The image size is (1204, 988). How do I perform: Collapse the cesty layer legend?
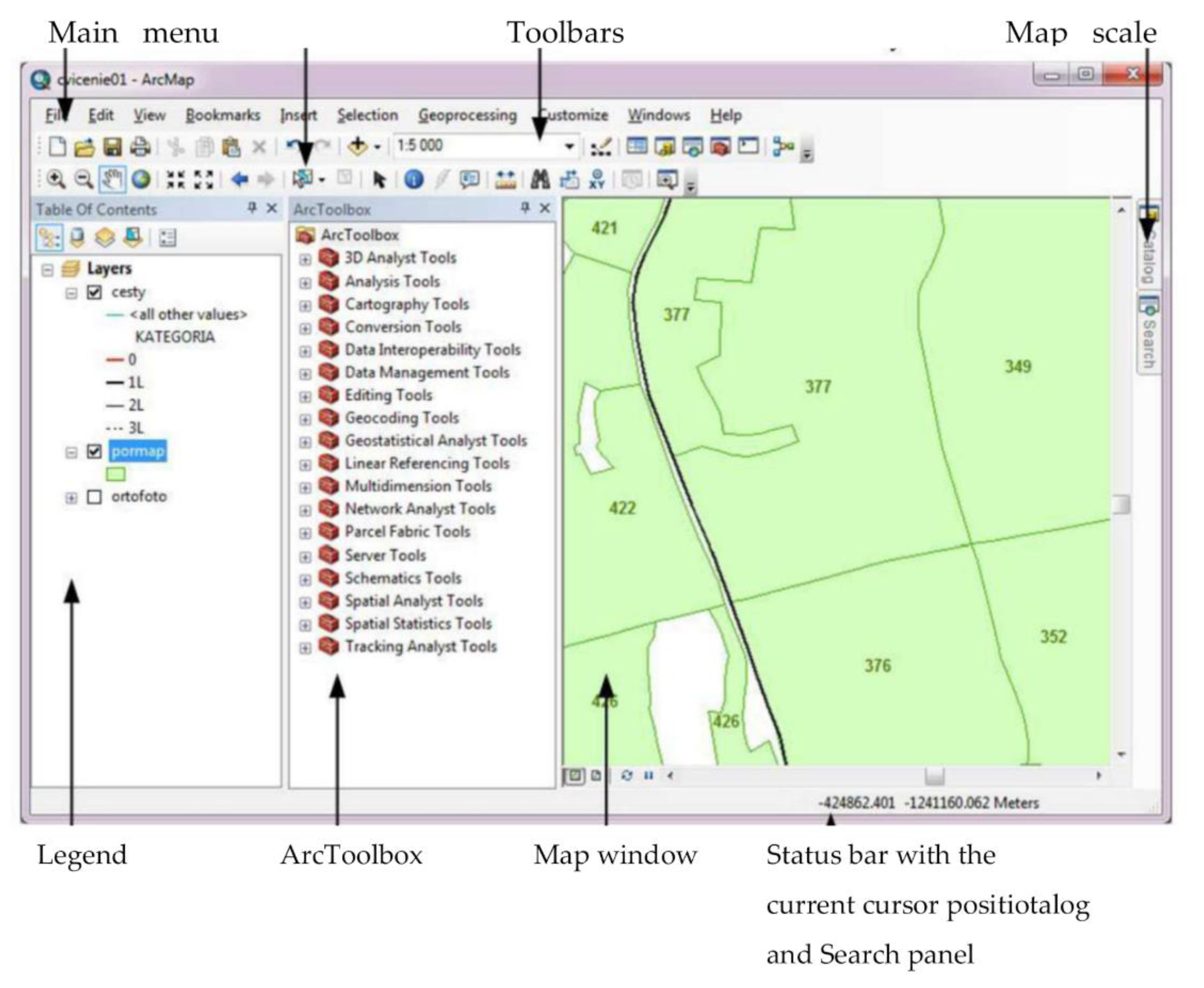point(71,293)
